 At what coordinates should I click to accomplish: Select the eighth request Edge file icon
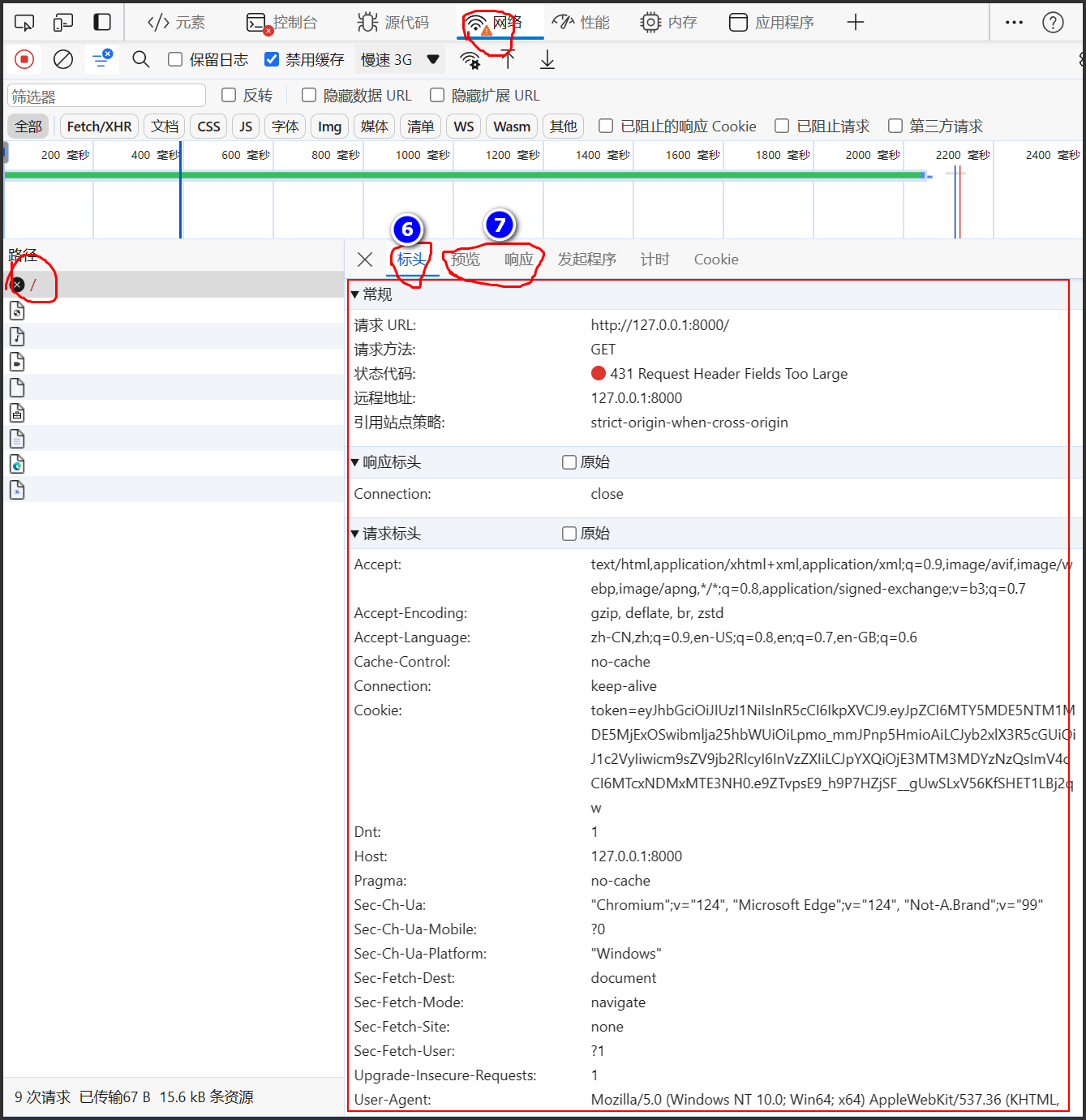[17, 464]
